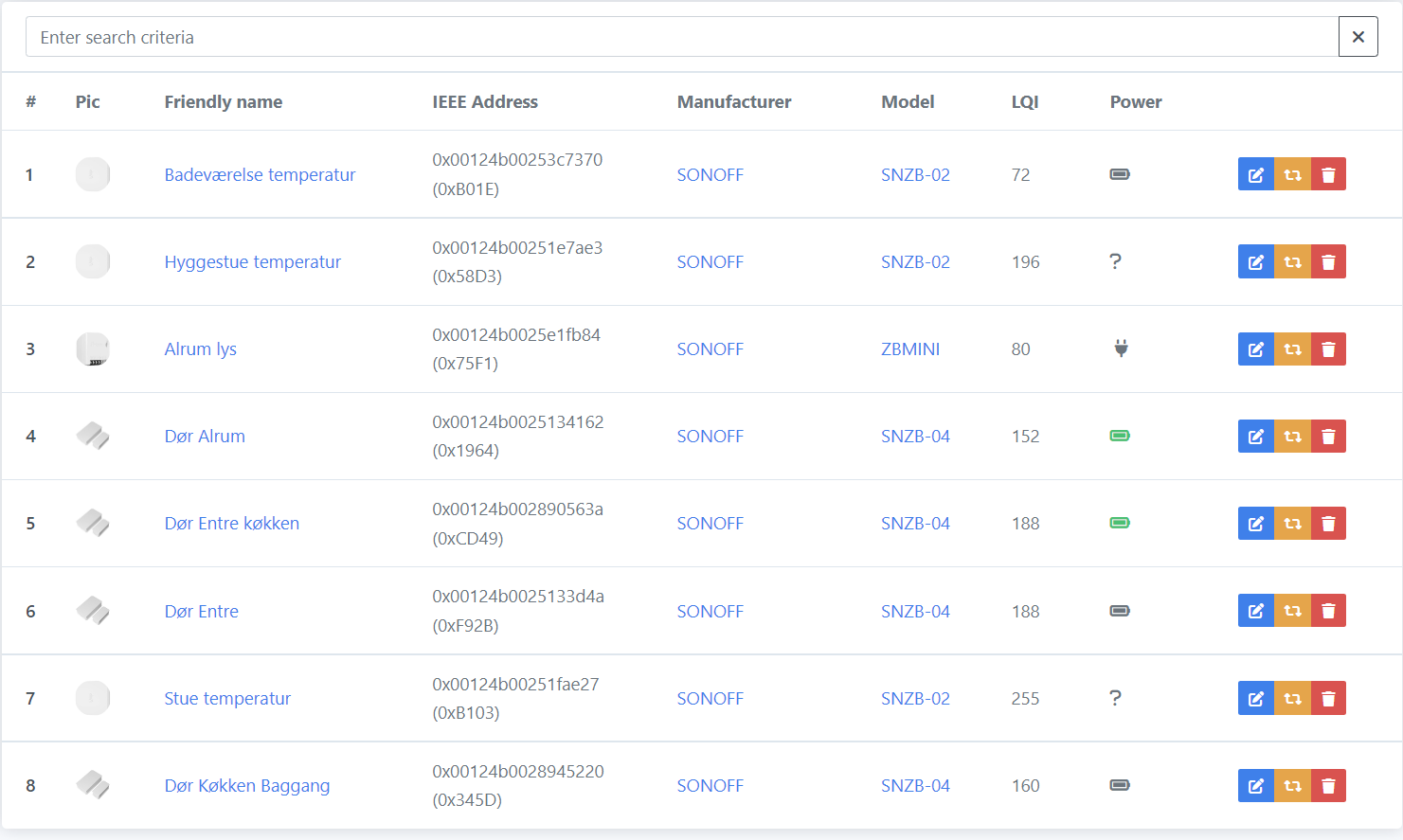Open the SONOFF manufacturer link for Badeværelse temperatur

point(710,174)
